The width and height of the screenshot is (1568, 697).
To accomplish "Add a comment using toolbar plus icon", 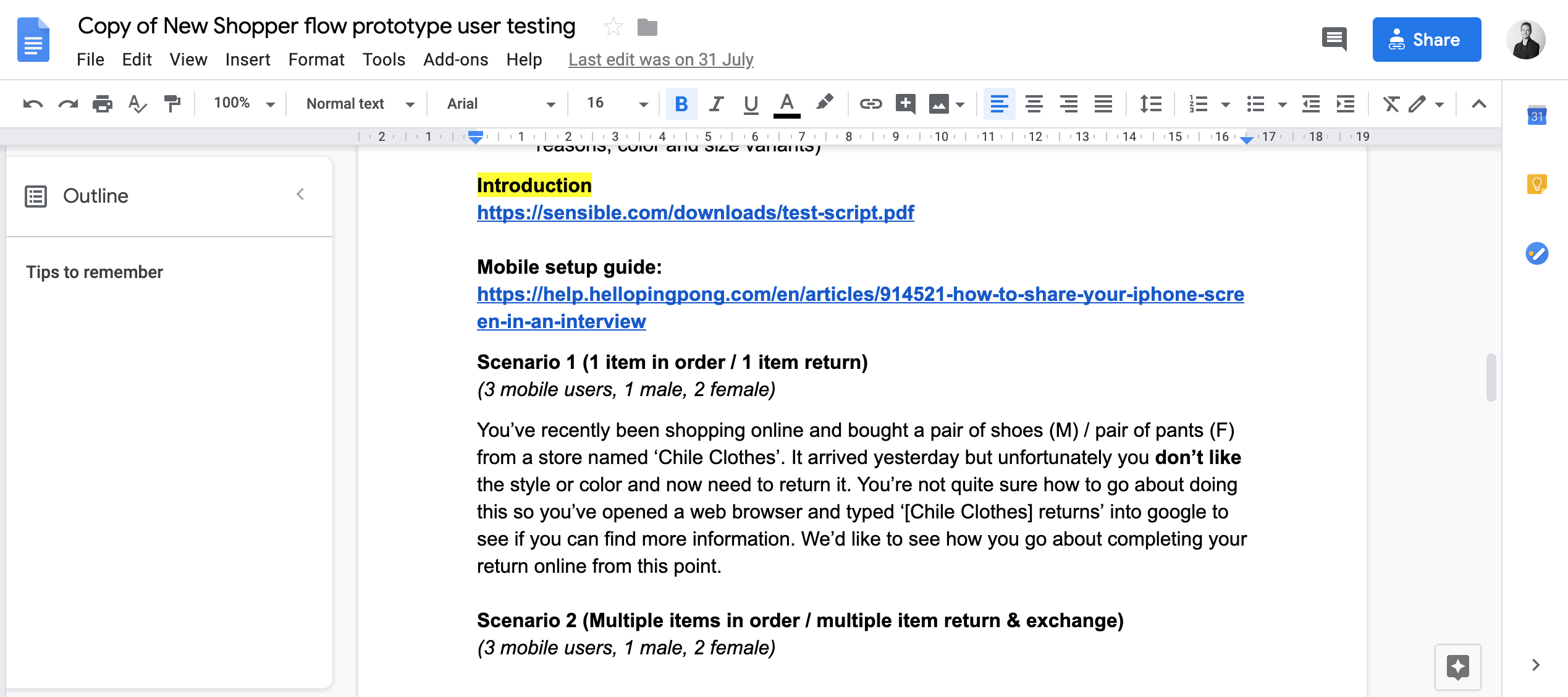I will [905, 104].
